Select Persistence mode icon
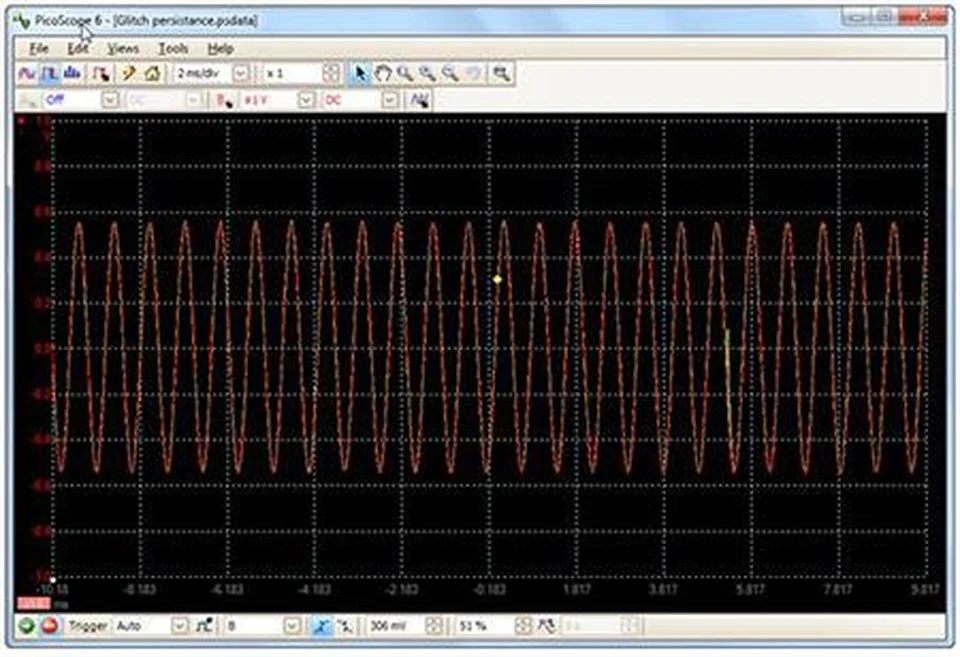The height and width of the screenshot is (657, 960). coord(49,73)
